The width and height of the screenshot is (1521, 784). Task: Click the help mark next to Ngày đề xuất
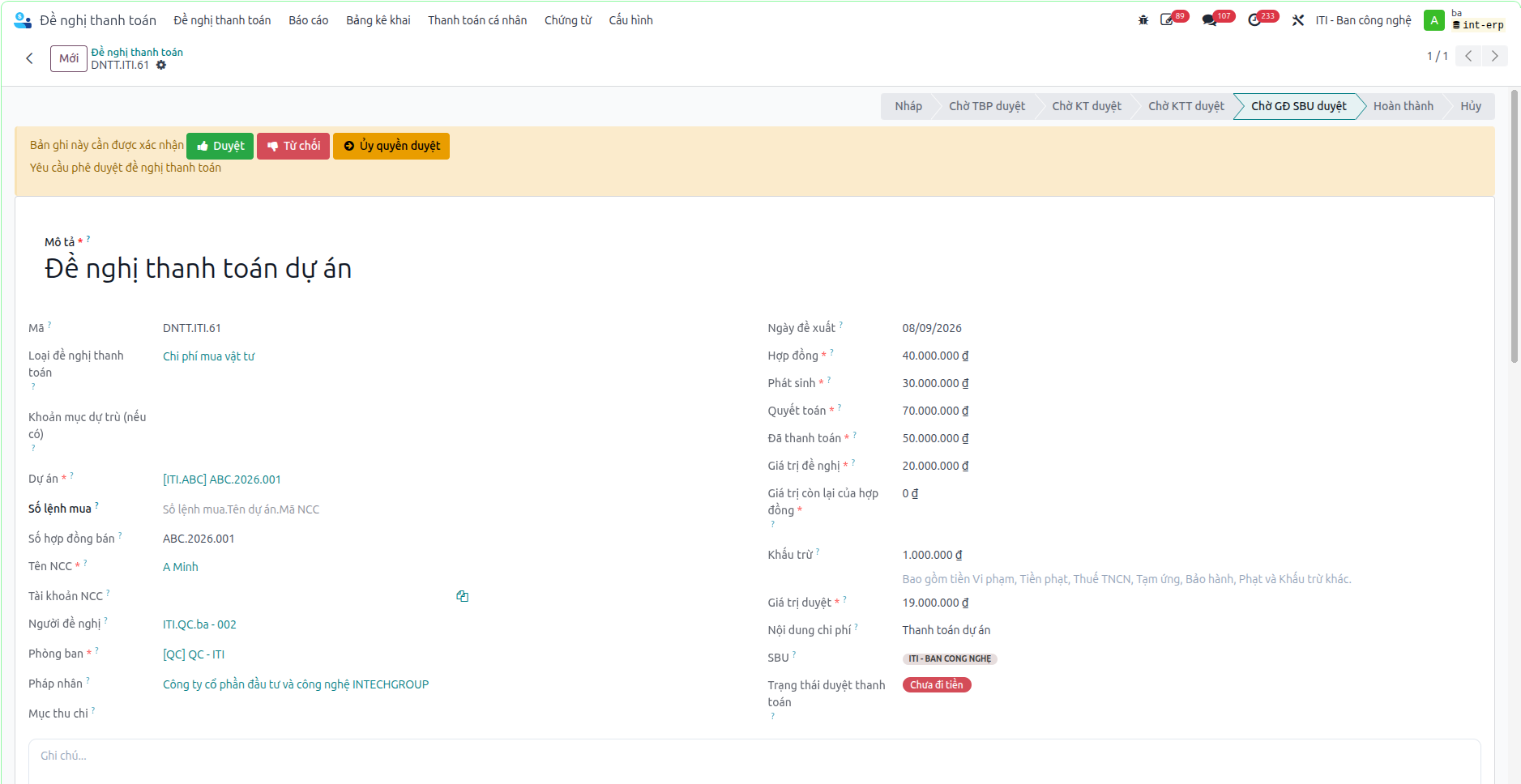(x=840, y=324)
